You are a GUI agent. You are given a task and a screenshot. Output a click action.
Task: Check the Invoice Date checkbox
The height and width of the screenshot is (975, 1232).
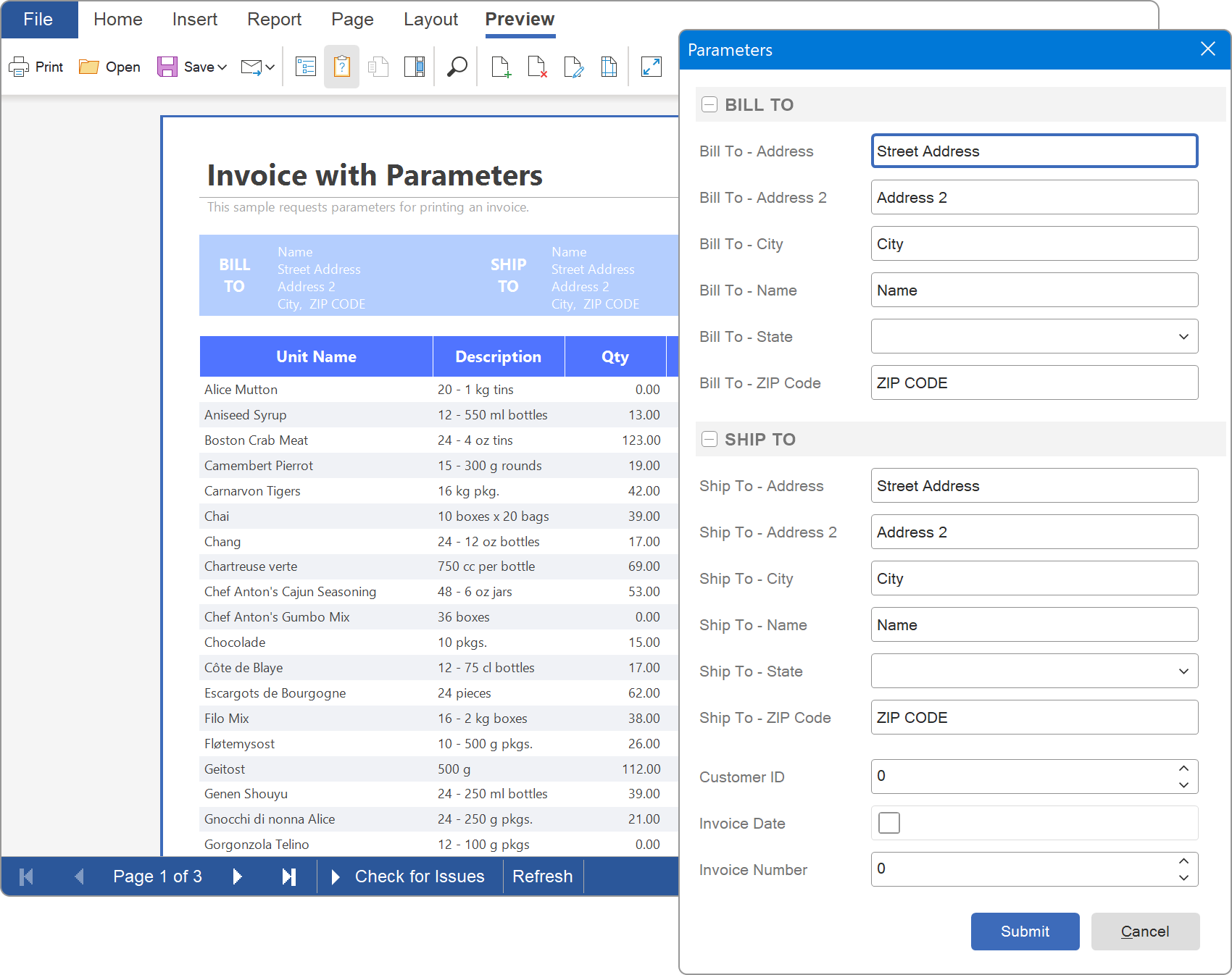coord(889,824)
